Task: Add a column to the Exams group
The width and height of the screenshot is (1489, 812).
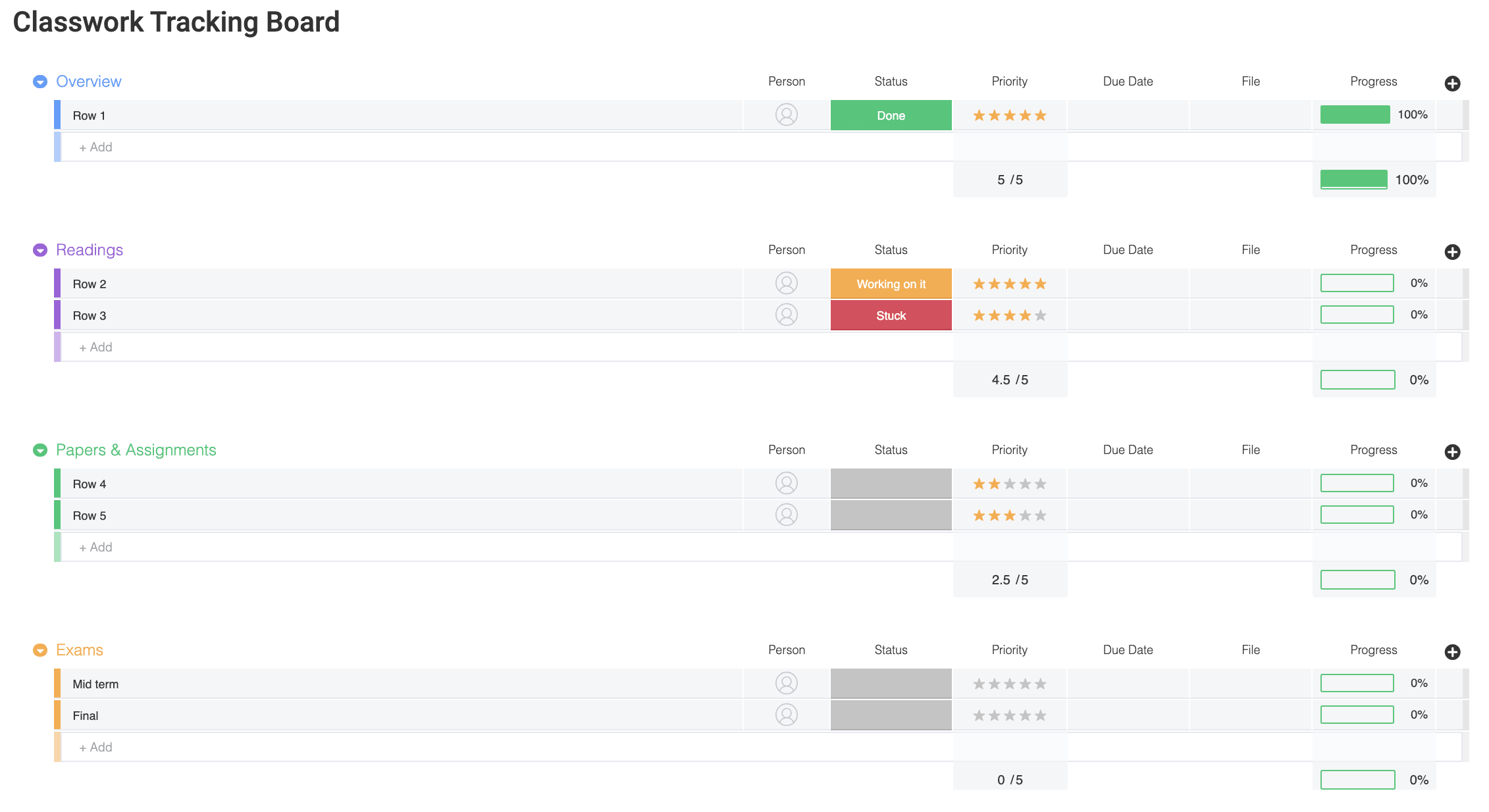Action: tap(1452, 652)
